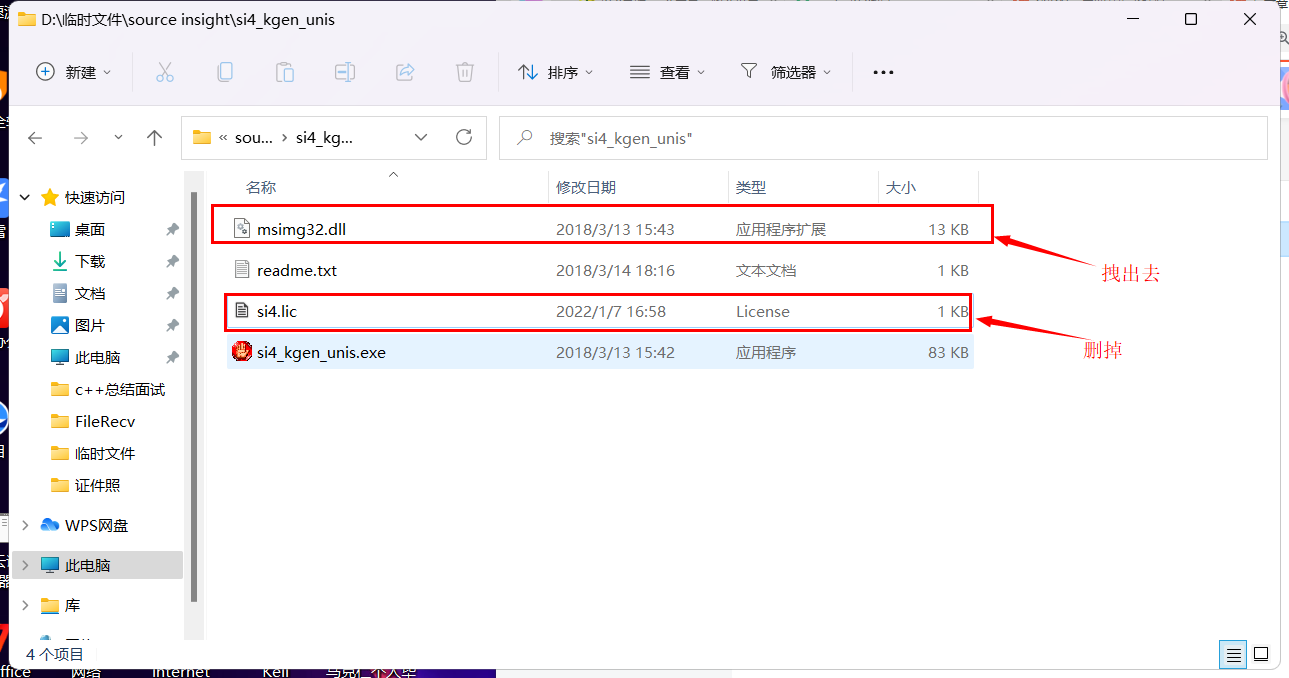1289x678 pixels.
Task: Click the Refresh icon next to the address bar
Action: [x=463, y=137]
